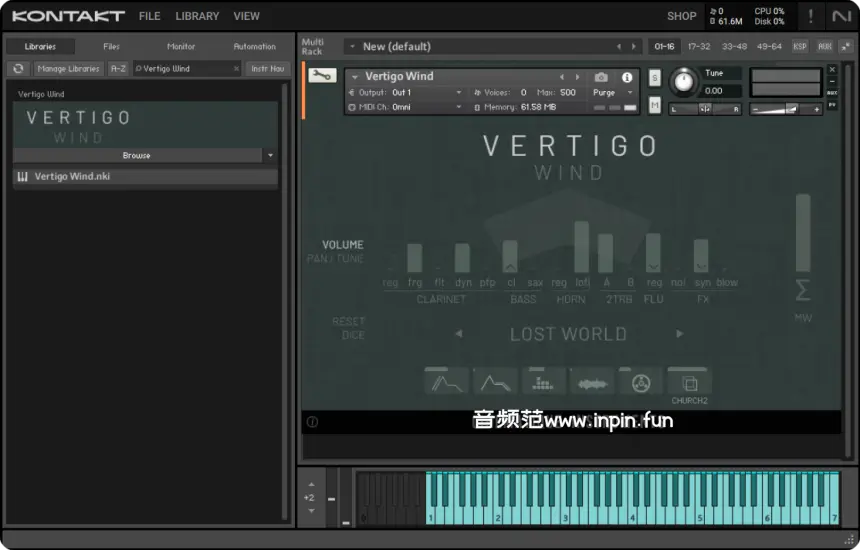This screenshot has width=860, height=550.
Task: Open the FILE menu
Action: tap(149, 16)
